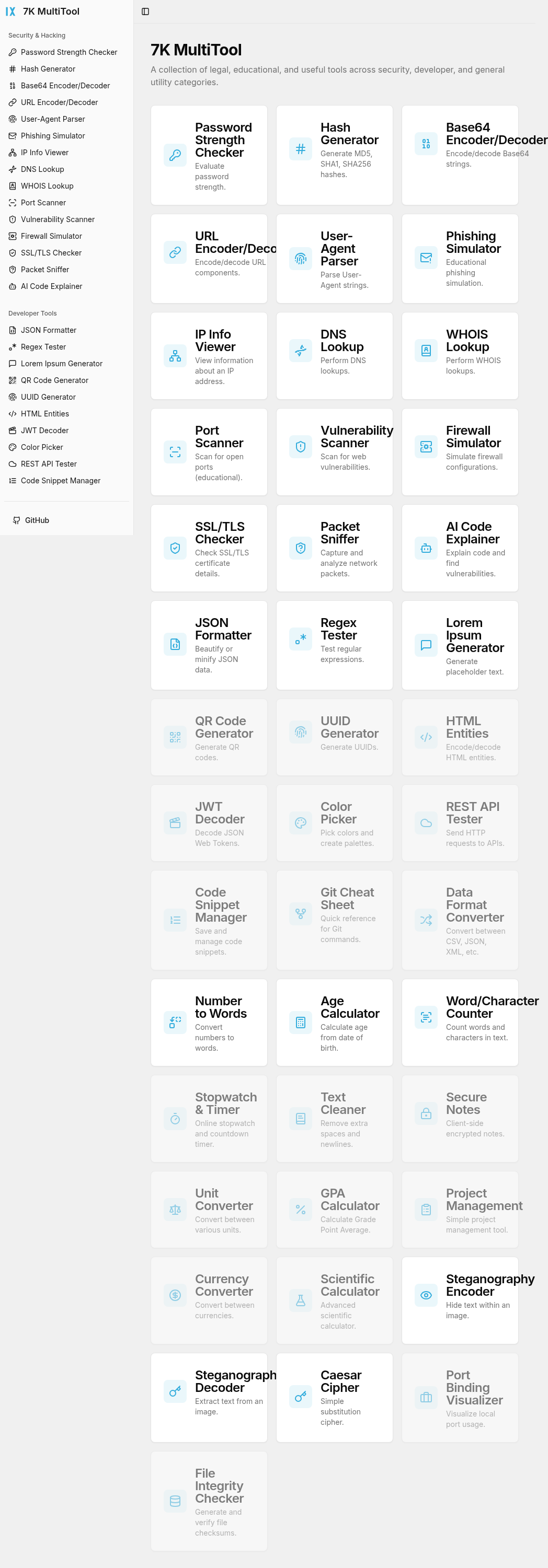This screenshot has width=548, height=1568.
Task: Click the hash icon on Hash Generator card
Action: tap(300, 149)
